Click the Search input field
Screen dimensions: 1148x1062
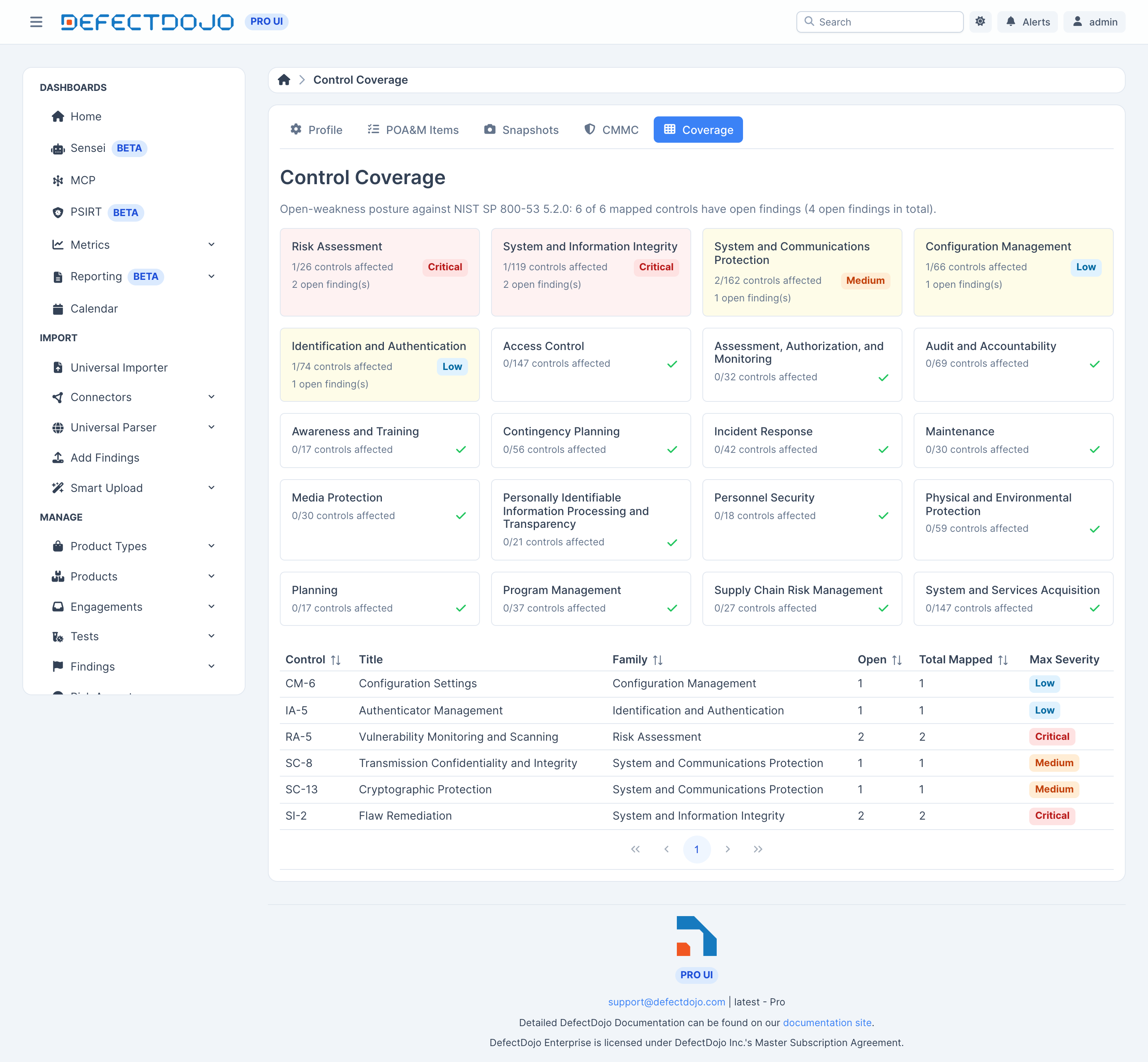click(x=880, y=22)
